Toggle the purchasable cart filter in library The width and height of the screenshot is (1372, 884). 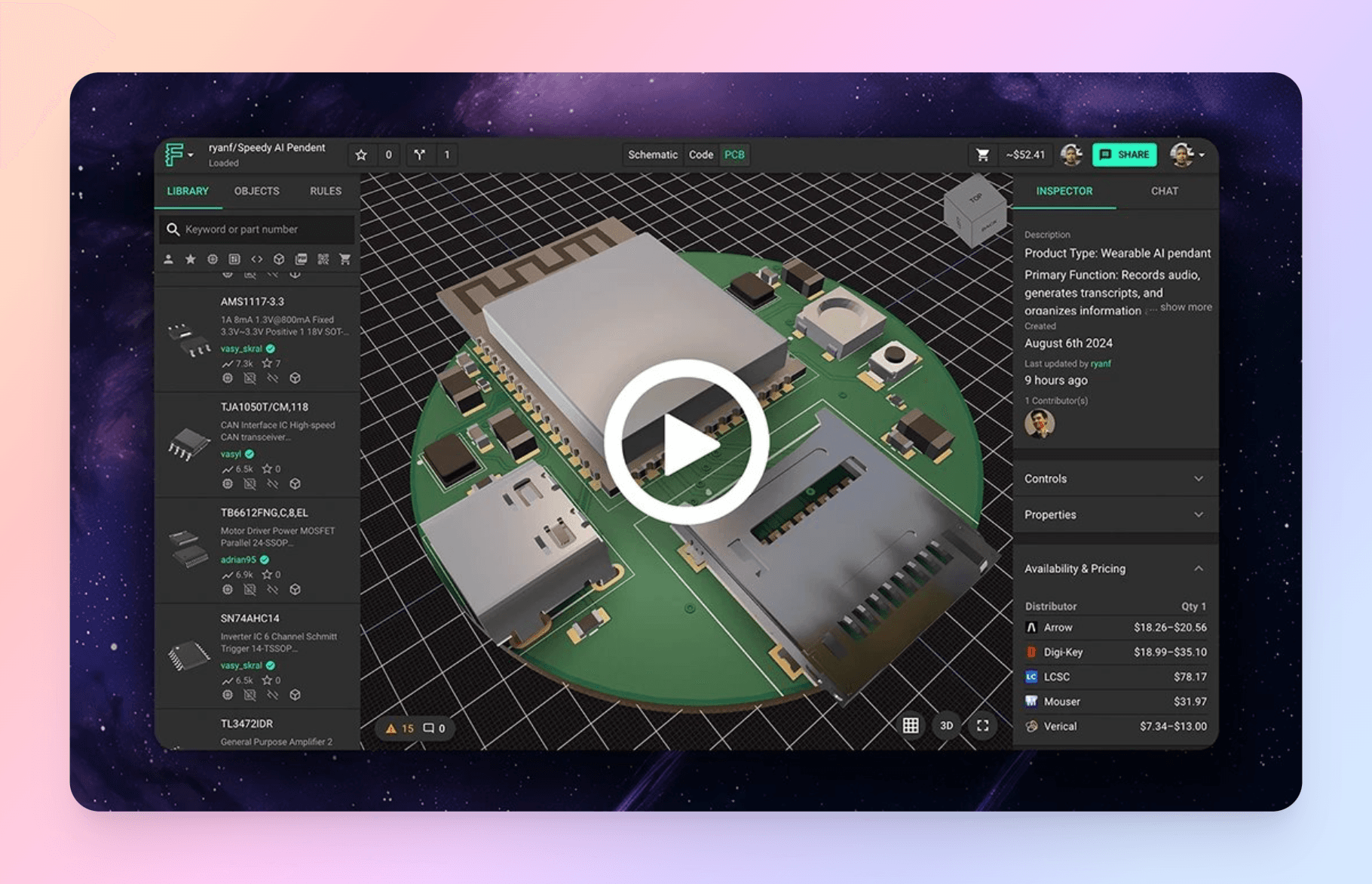345,259
